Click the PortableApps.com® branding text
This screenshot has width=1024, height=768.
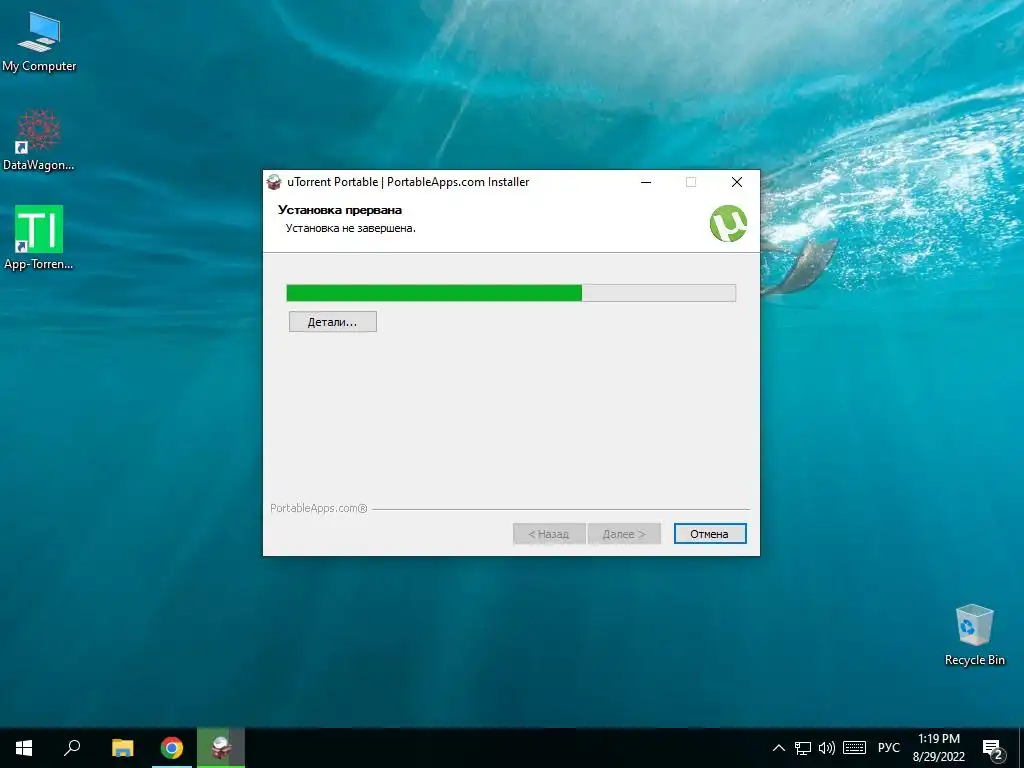pos(319,508)
